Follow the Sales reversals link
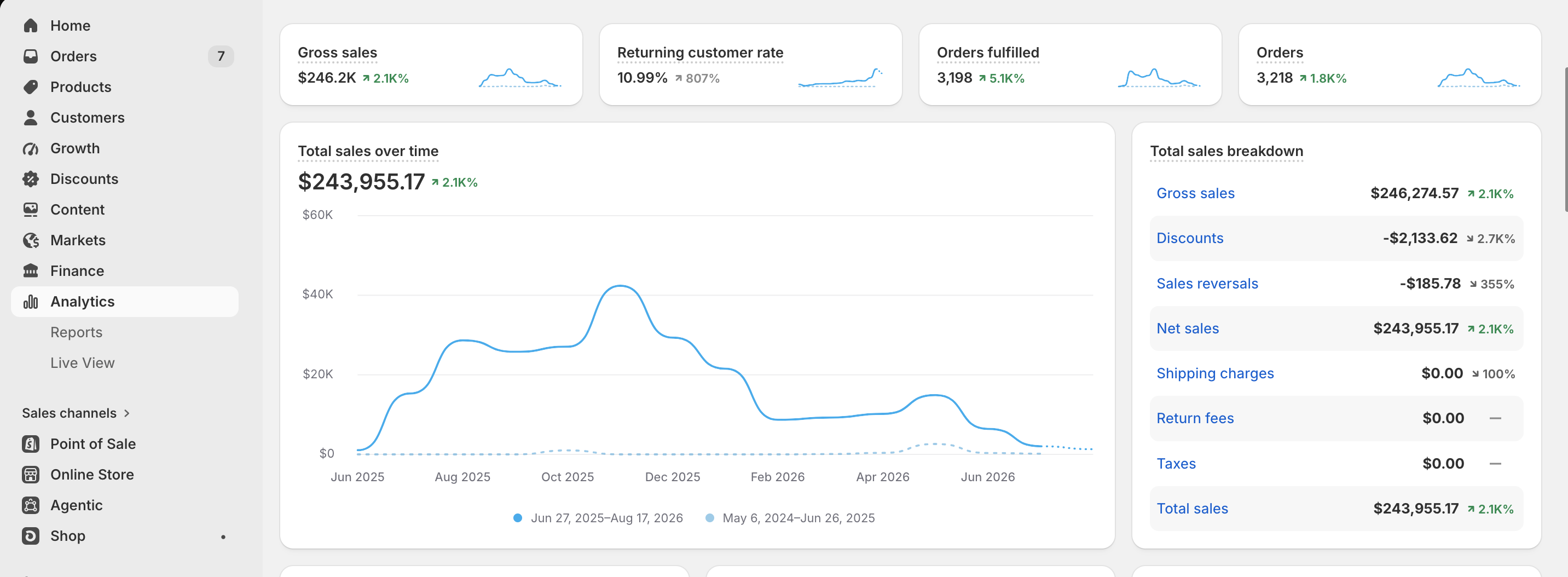Screen dimensions: 1568x577 [1206, 284]
